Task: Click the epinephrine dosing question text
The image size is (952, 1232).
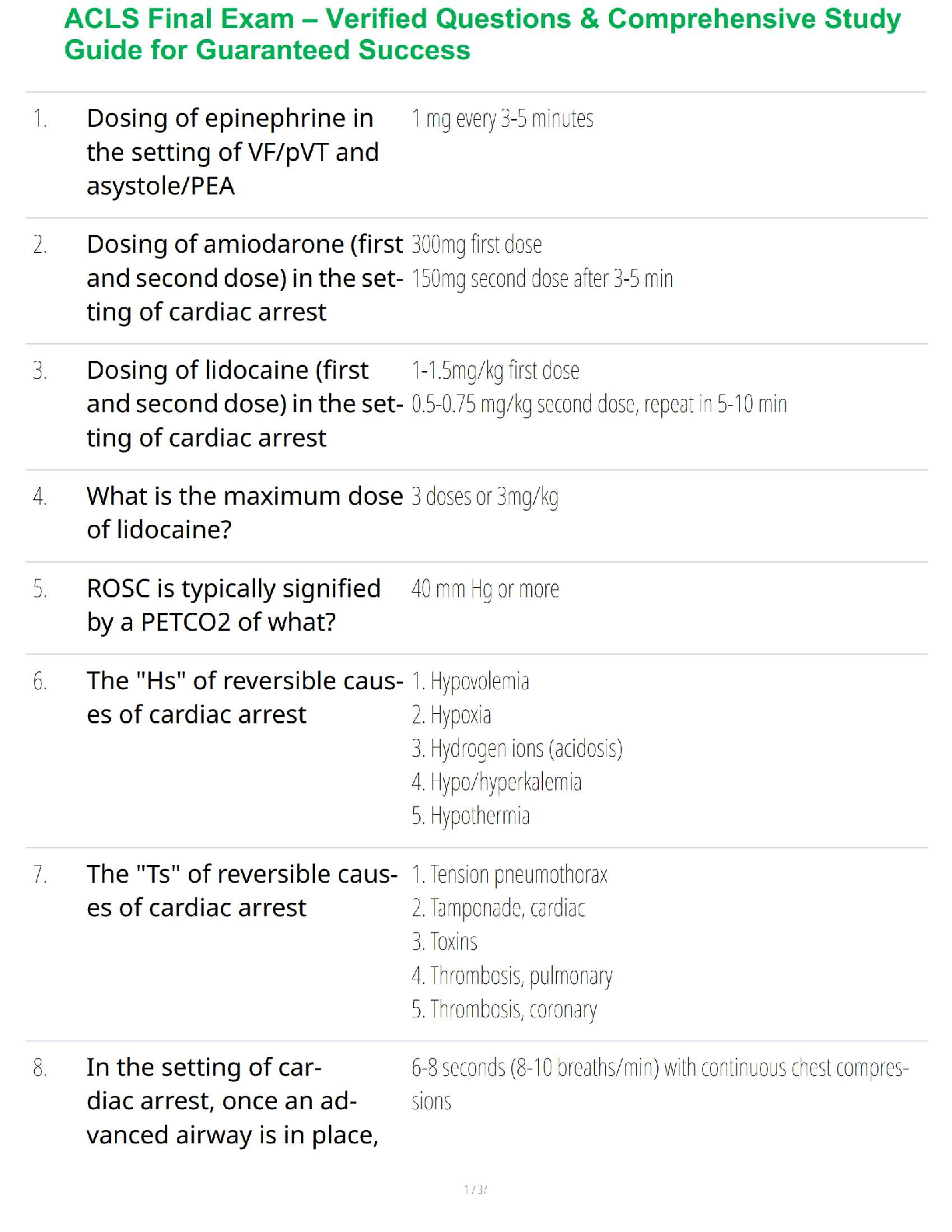Action: (233, 152)
